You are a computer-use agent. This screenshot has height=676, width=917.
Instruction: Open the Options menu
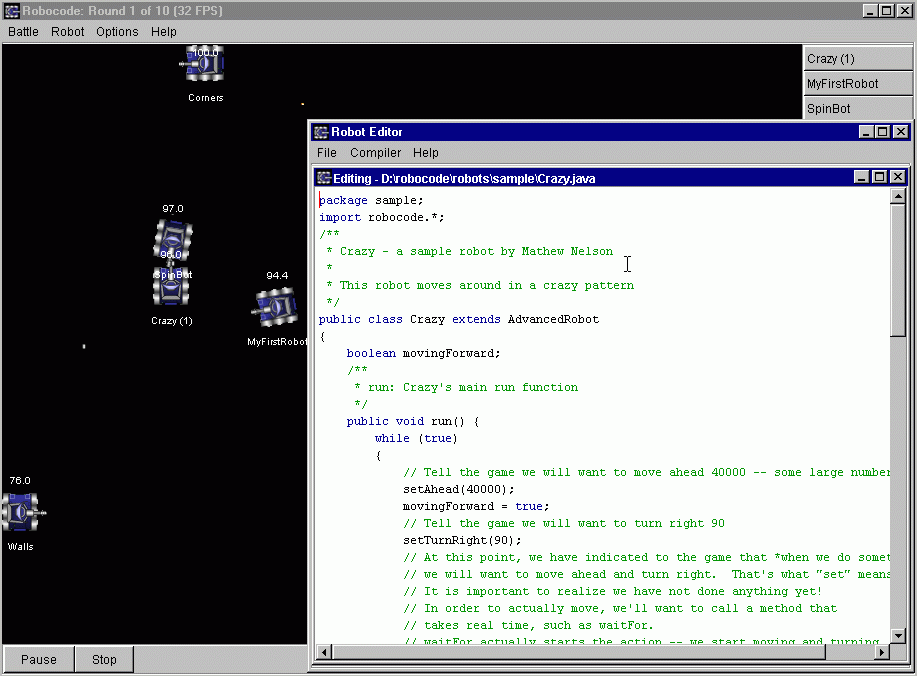[x=117, y=32]
